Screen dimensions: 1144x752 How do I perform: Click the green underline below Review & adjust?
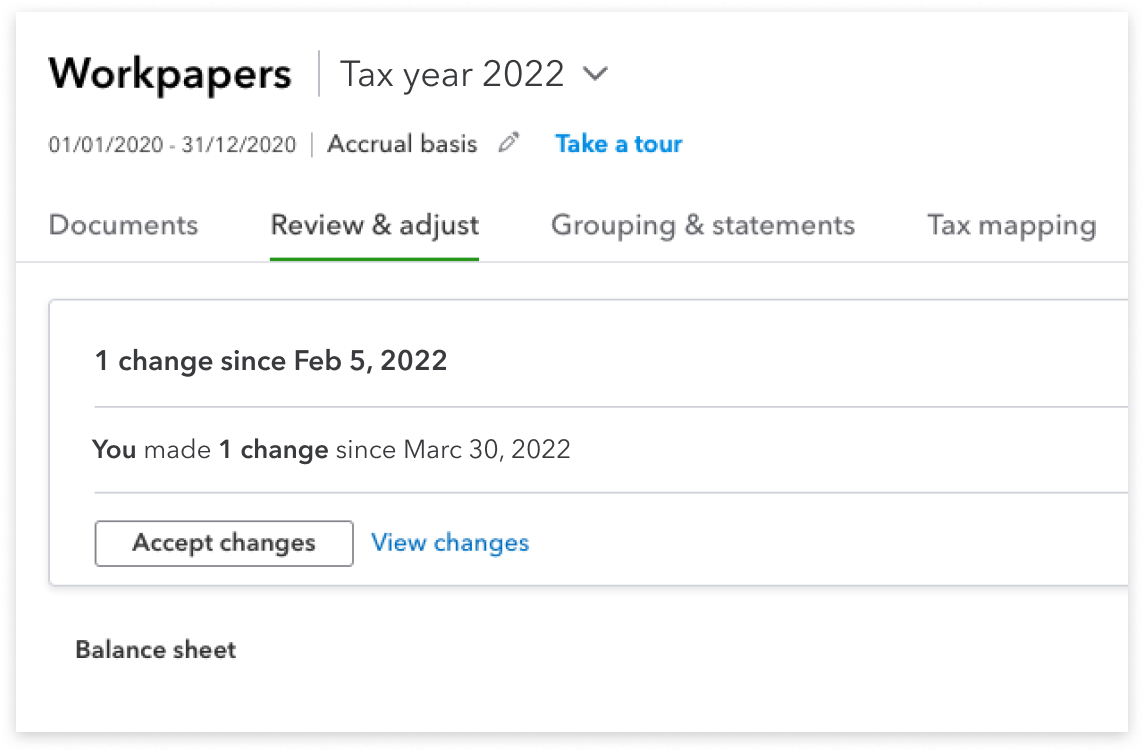point(374,259)
